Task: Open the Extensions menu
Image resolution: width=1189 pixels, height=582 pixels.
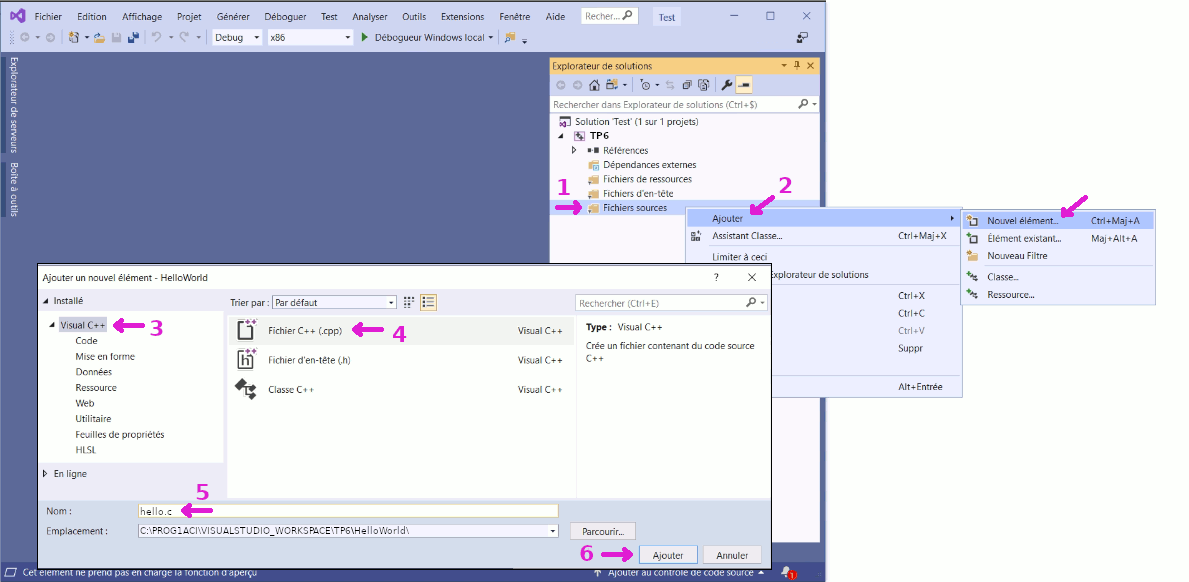Action: tap(462, 16)
